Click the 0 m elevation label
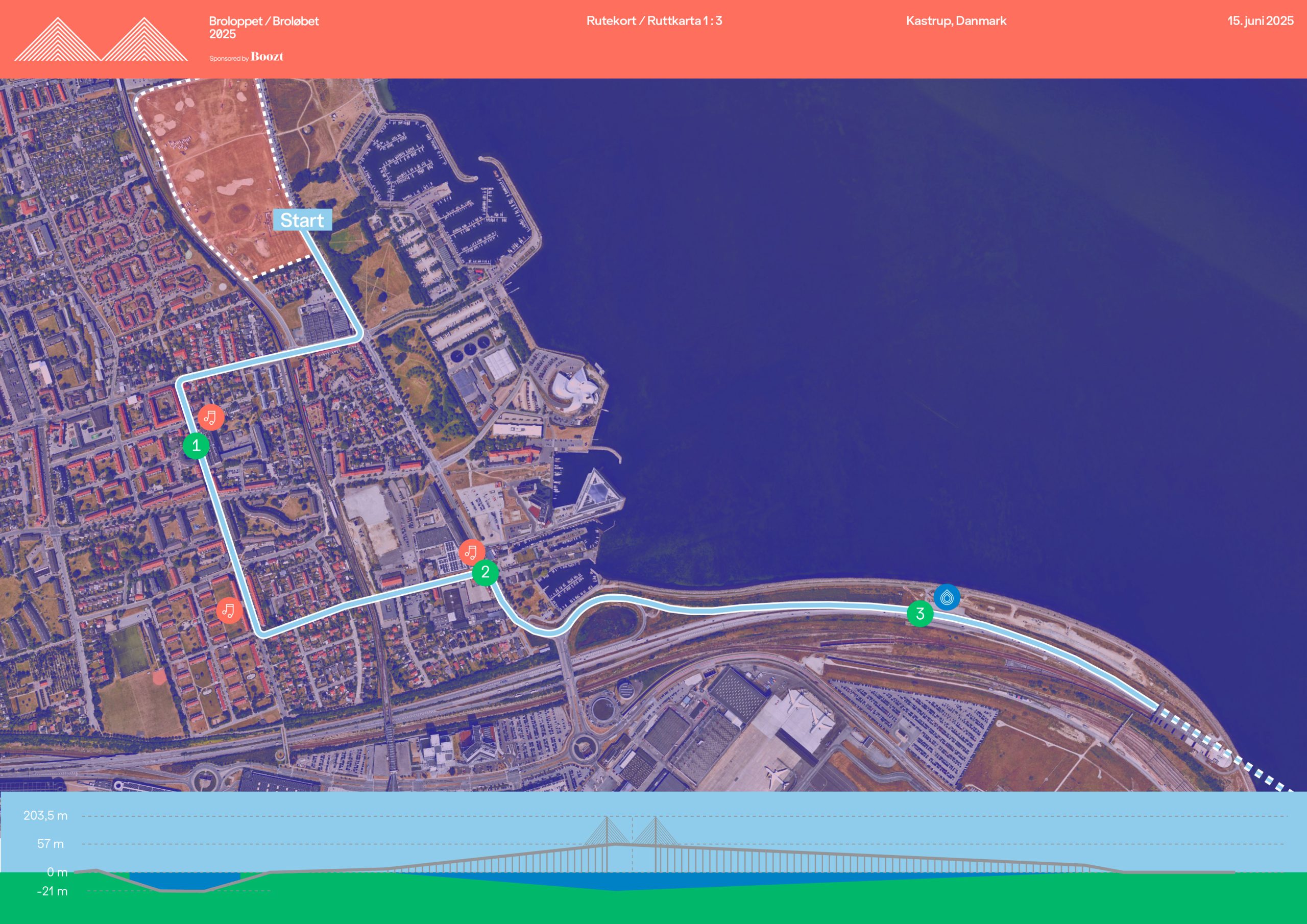1307x924 pixels. click(x=57, y=872)
